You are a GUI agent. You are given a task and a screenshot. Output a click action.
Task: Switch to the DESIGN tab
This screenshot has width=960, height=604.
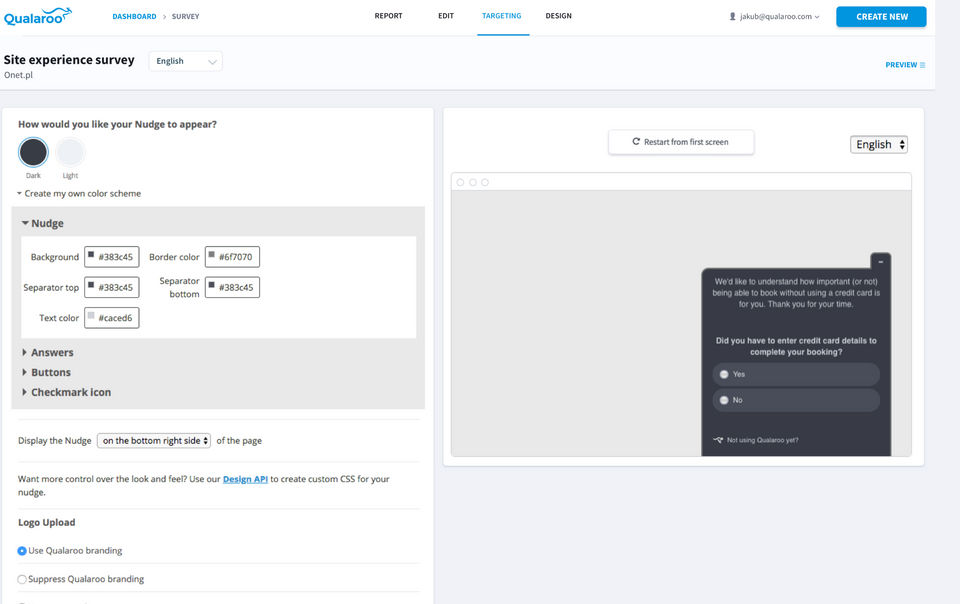[x=558, y=16]
